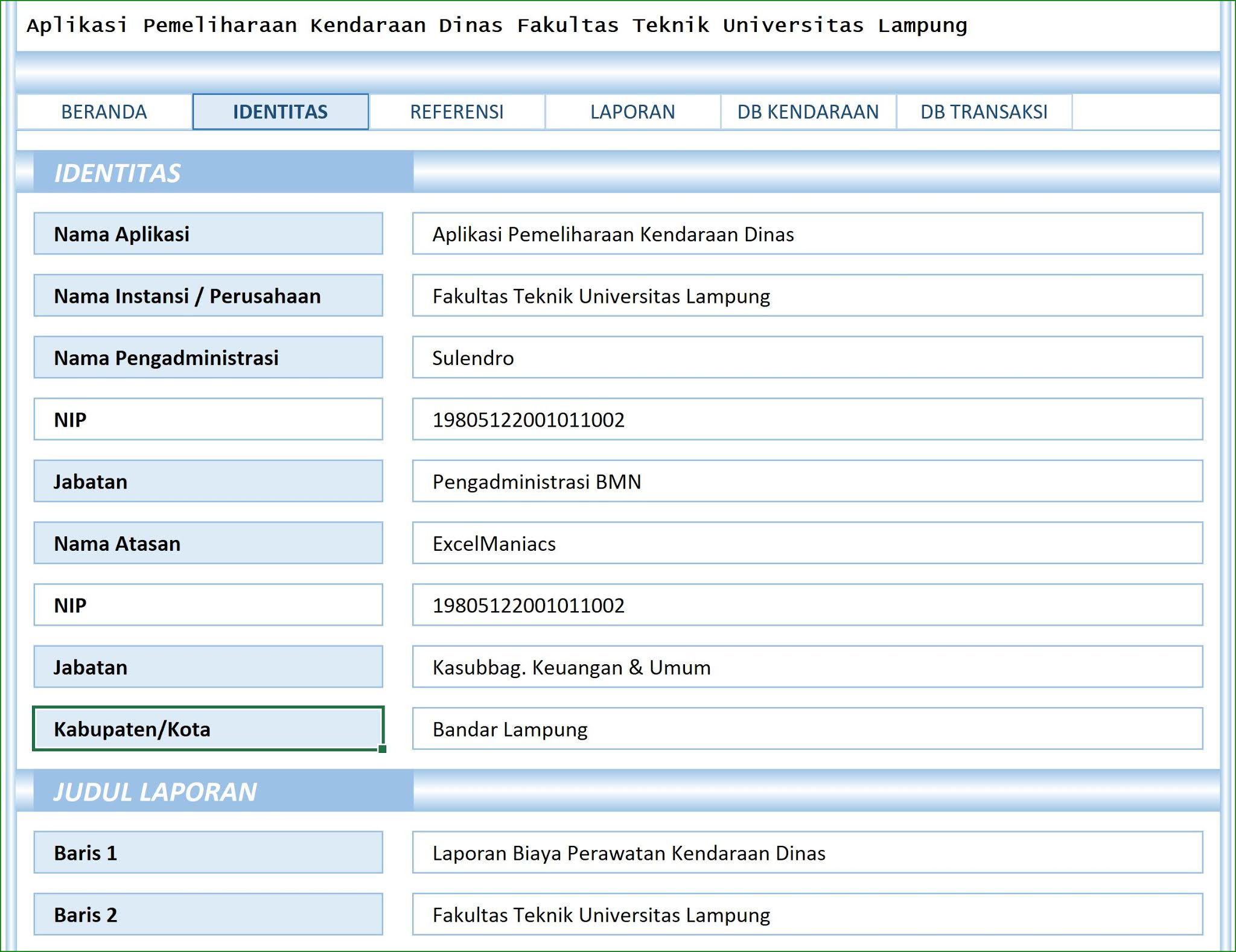Click the Nama Atasan label cell
This screenshot has height=952, width=1236.
click(208, 544)
